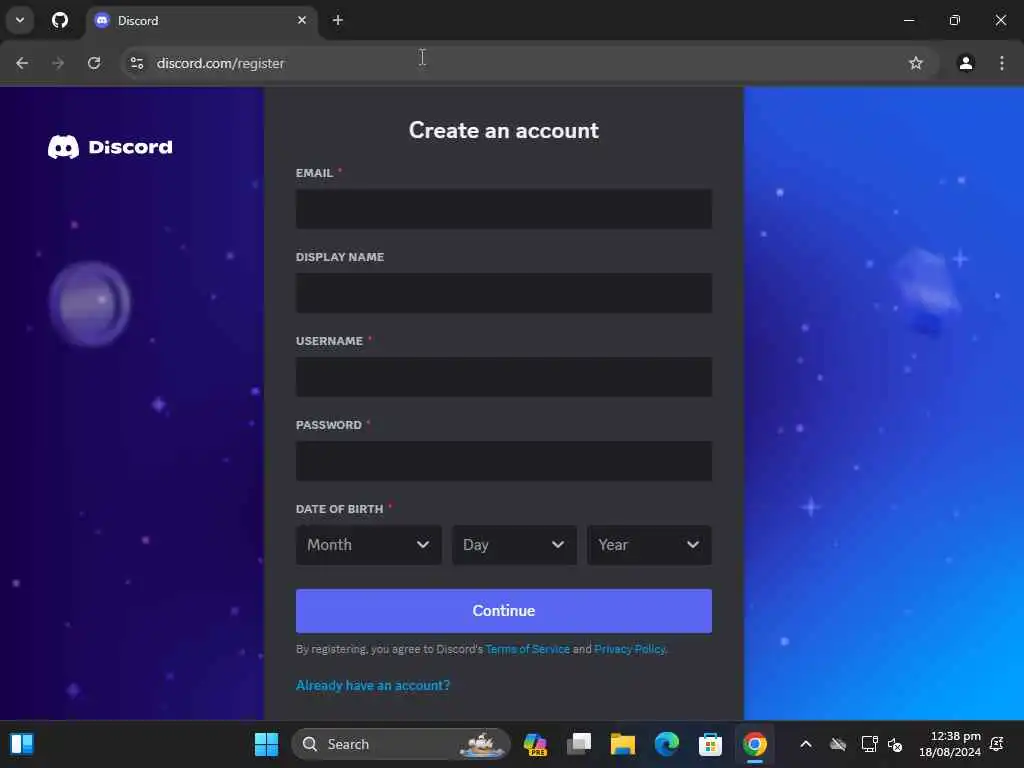Show hidden system tray icons
This screenshot has width=1024, height=768.
806,744
